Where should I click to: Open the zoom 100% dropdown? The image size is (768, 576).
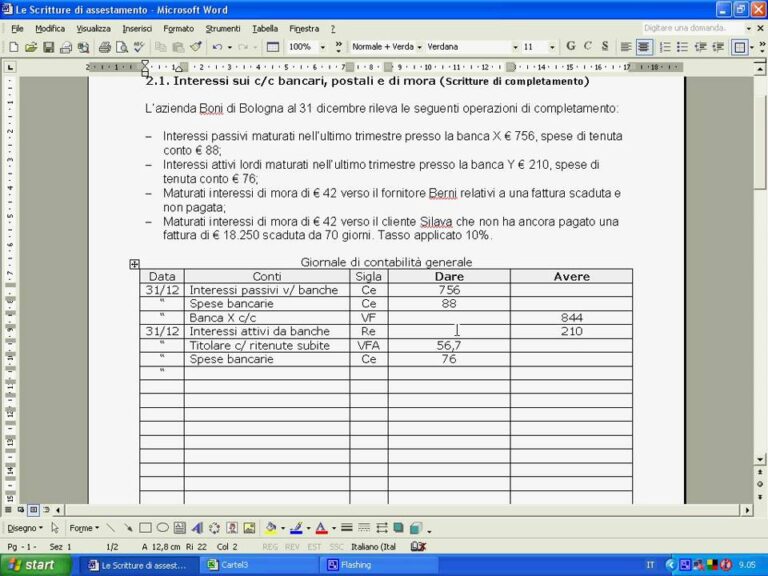(x=323, y=48)
